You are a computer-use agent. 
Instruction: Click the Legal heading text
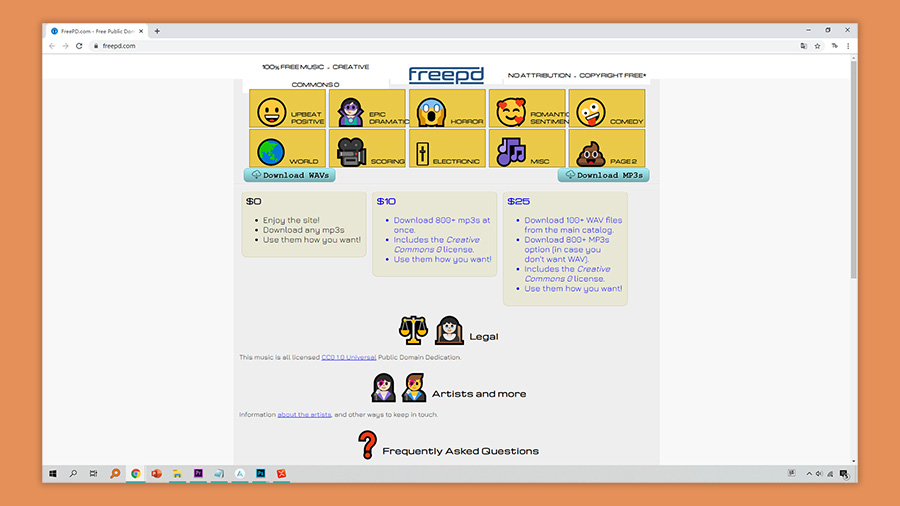pos(484,337)
